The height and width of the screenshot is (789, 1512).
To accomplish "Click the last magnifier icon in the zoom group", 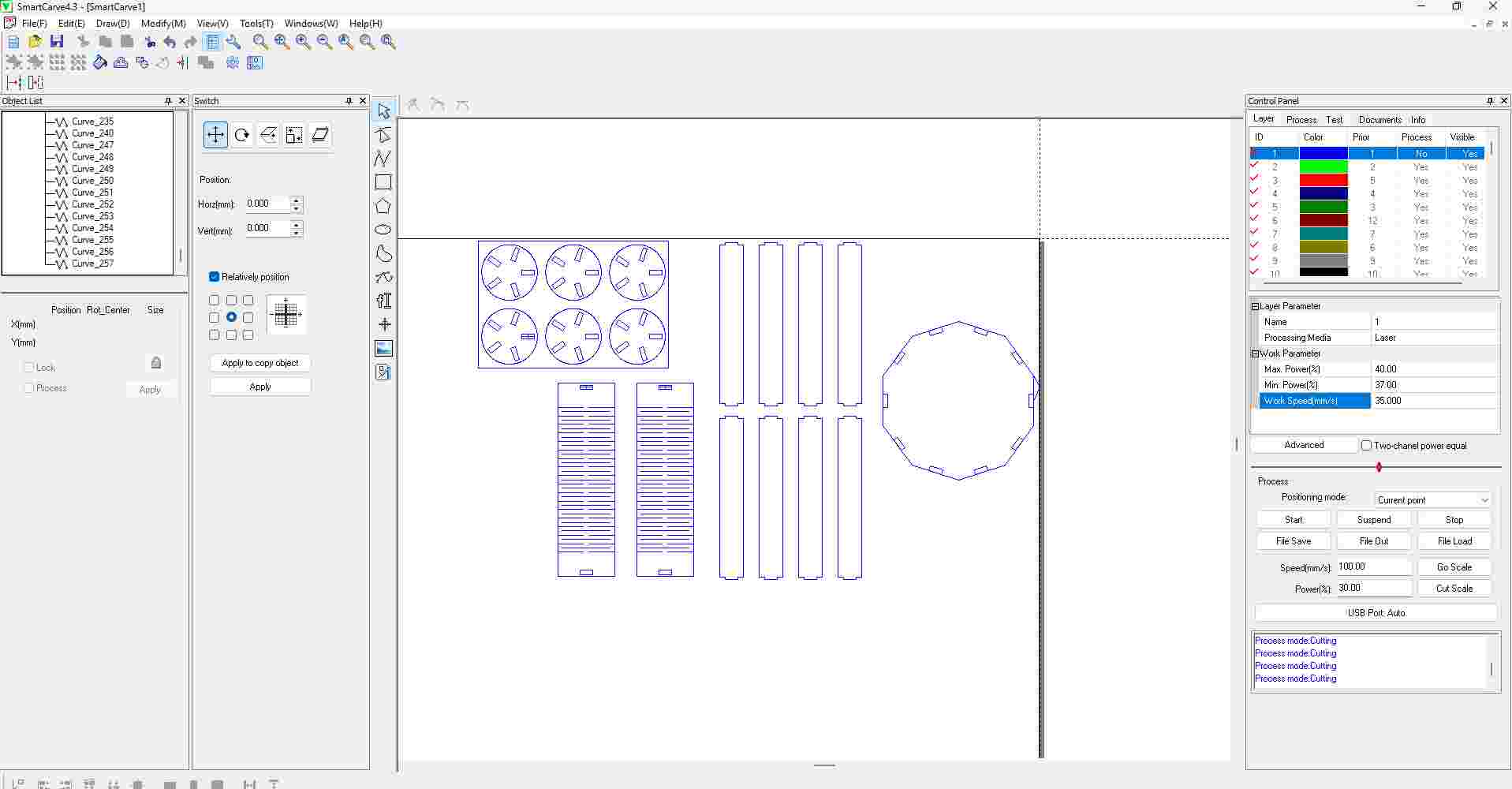I will pos(388,42).
